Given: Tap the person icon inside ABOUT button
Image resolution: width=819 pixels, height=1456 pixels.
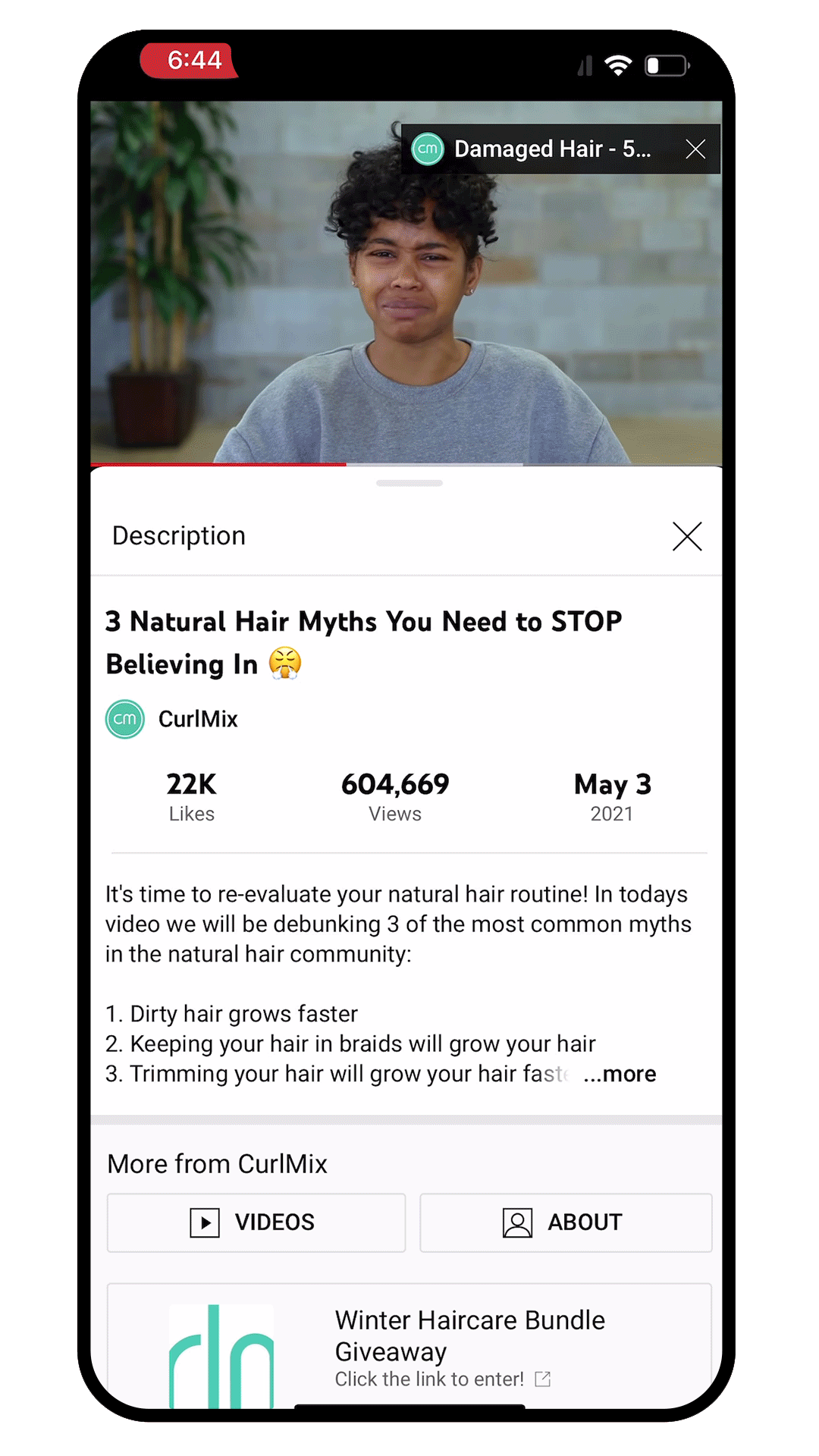Looking at the screenshot, I should [517, 1222].
